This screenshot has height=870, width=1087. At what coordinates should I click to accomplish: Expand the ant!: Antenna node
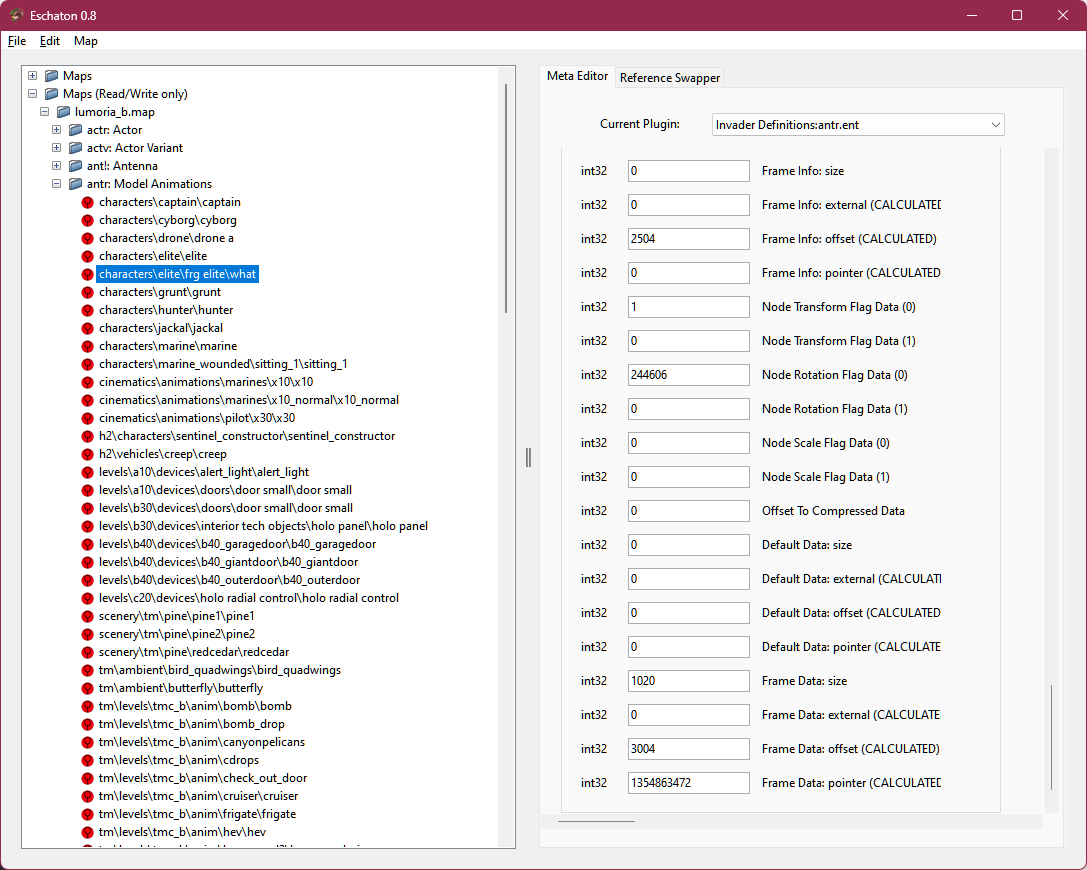coord(56,165)
